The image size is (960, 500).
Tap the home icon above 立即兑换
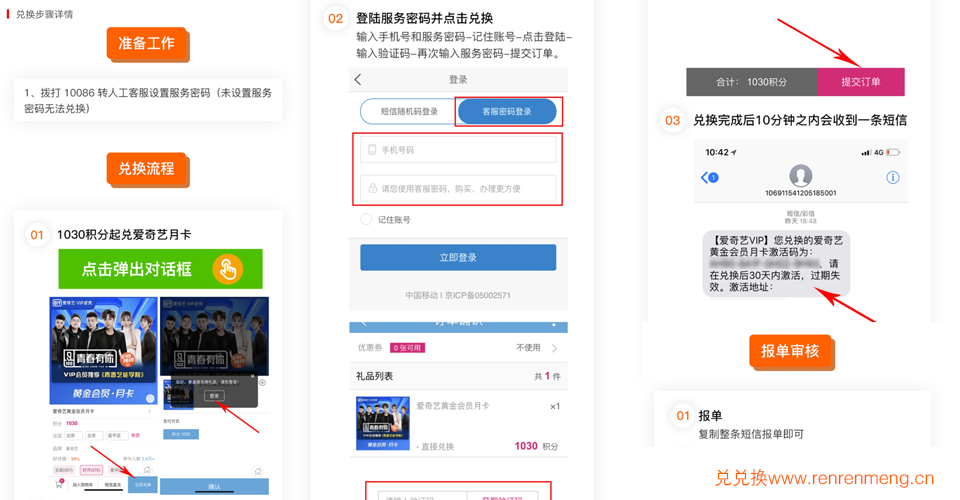(x=147, y=469)
